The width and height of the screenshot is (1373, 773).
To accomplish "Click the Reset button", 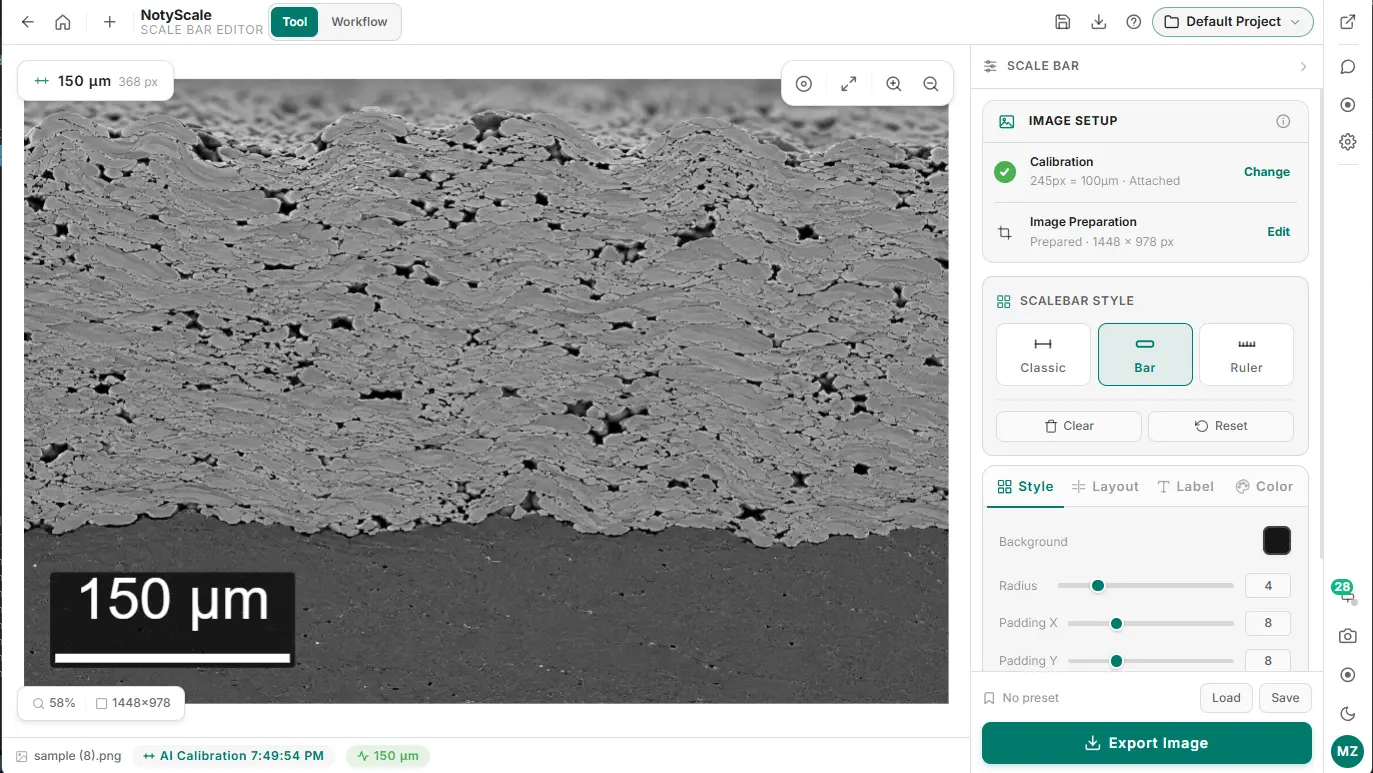I will [x=1221, y=426].
